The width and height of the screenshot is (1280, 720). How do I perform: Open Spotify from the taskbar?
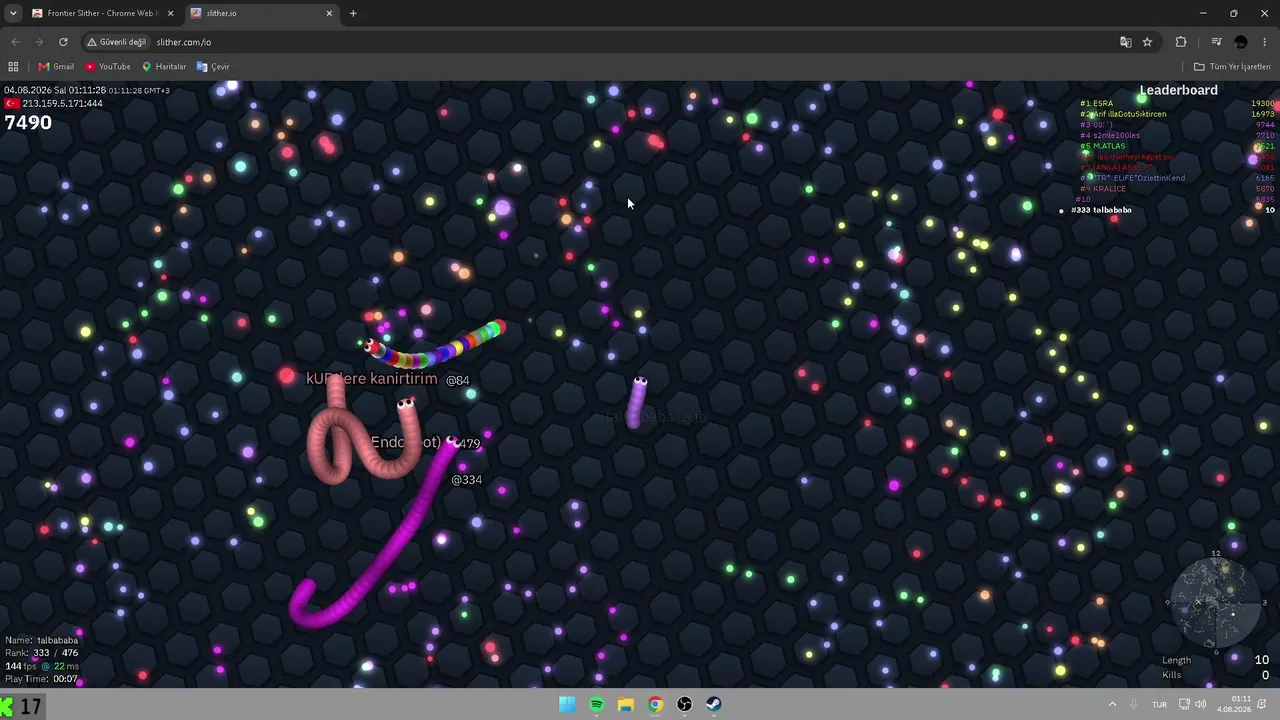pos(597,704)
